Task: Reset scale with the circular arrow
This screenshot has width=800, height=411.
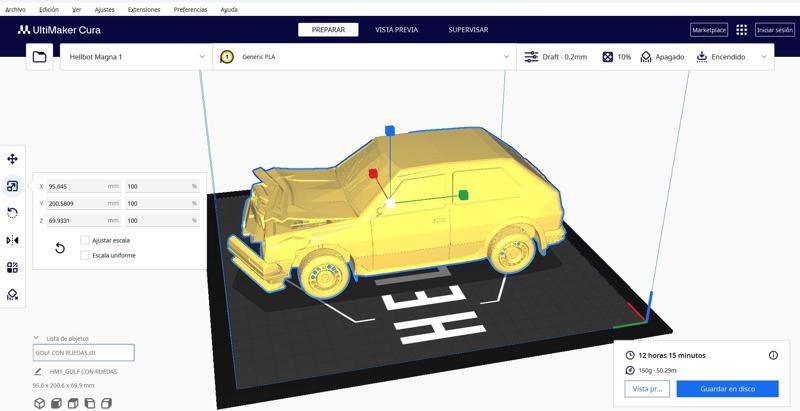Action: pyautogui.click(x=60, y=248)
